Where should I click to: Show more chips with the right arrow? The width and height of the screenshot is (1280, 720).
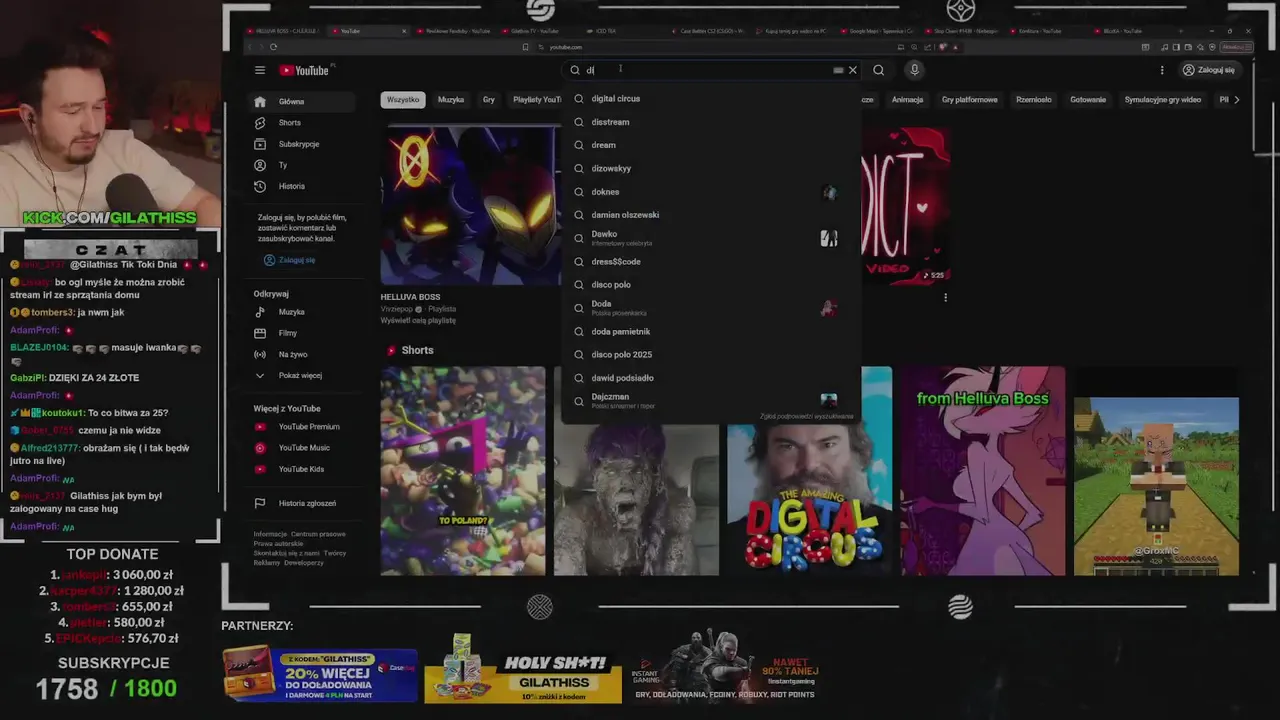point(1237,100)
